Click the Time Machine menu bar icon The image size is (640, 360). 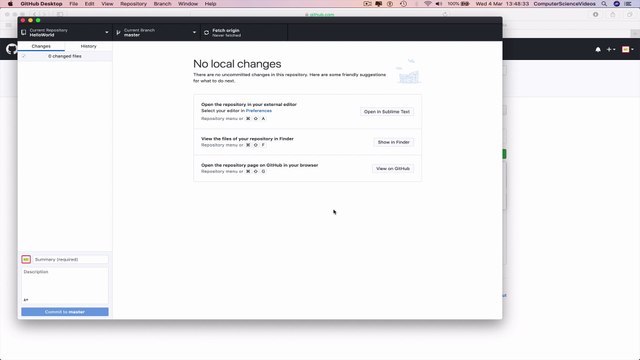pos(403,4)
